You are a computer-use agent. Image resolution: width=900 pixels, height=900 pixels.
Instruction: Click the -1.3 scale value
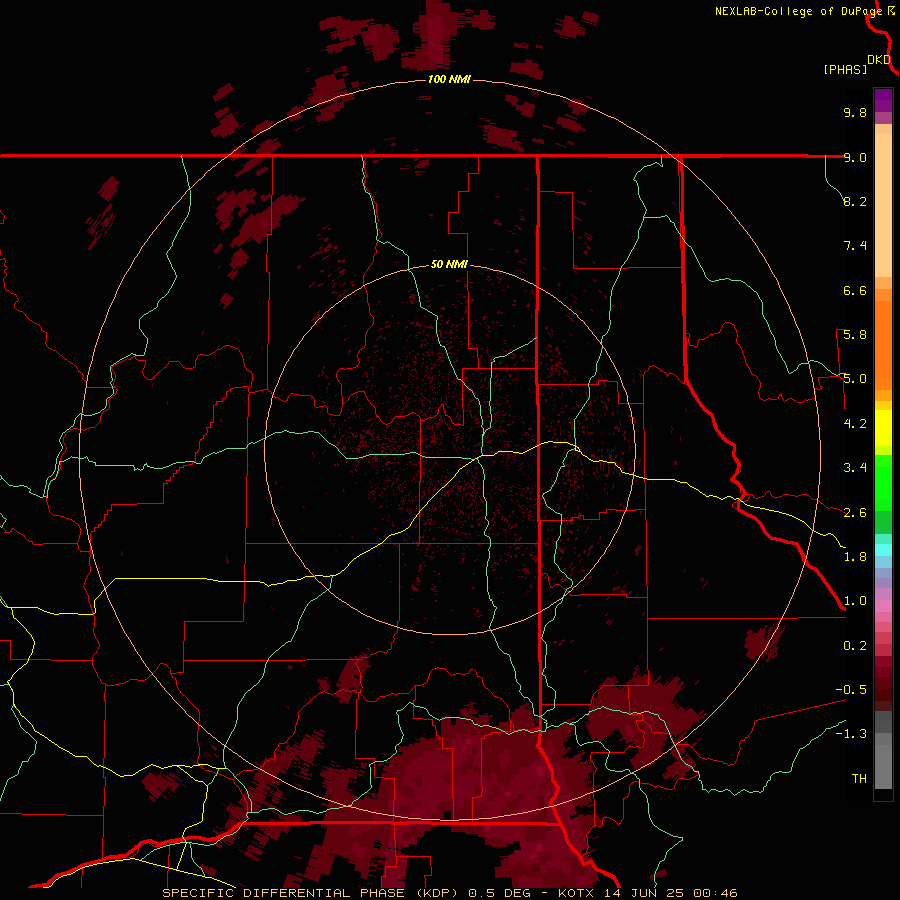[851, 734]
